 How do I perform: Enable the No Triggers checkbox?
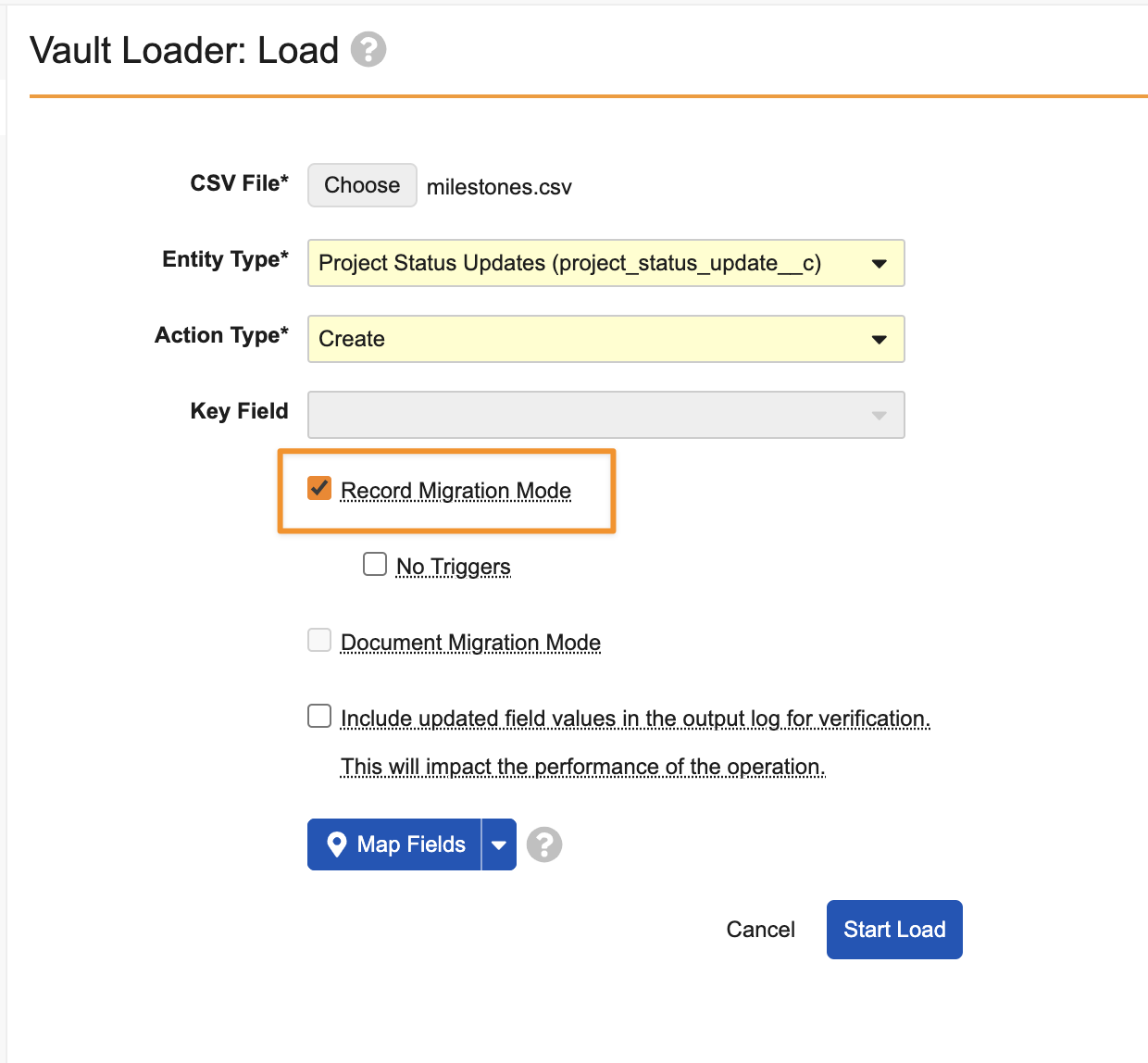pos(375,564)
